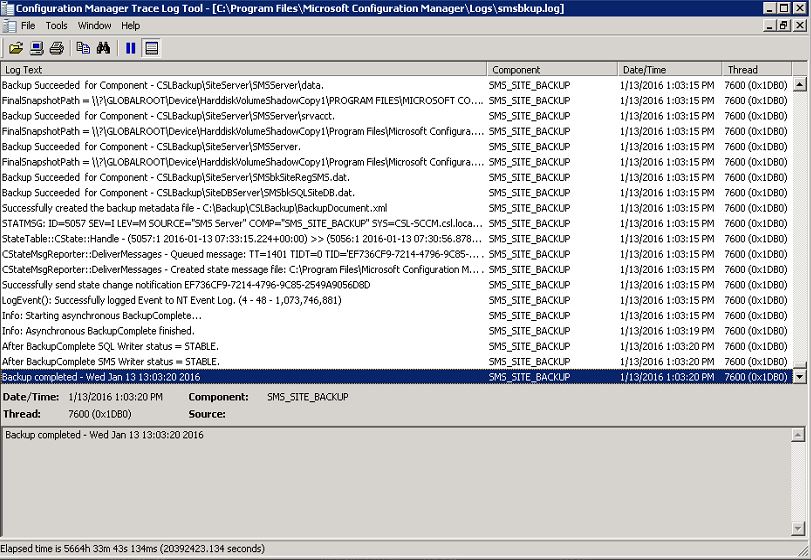Open the Tools menu
Viewport: 811px width, 560px height.
click(56, 26)
